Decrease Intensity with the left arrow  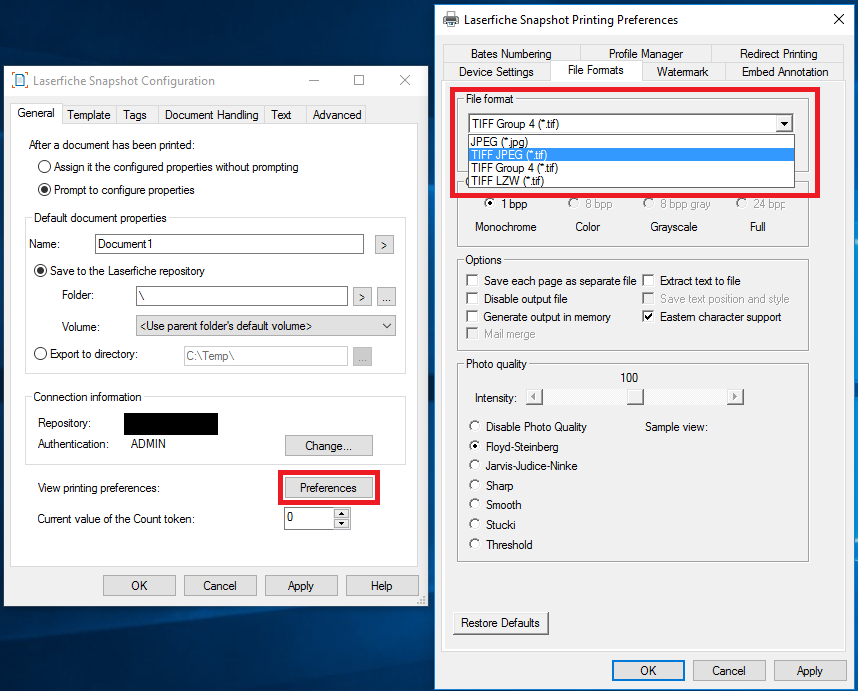[534, 397]
